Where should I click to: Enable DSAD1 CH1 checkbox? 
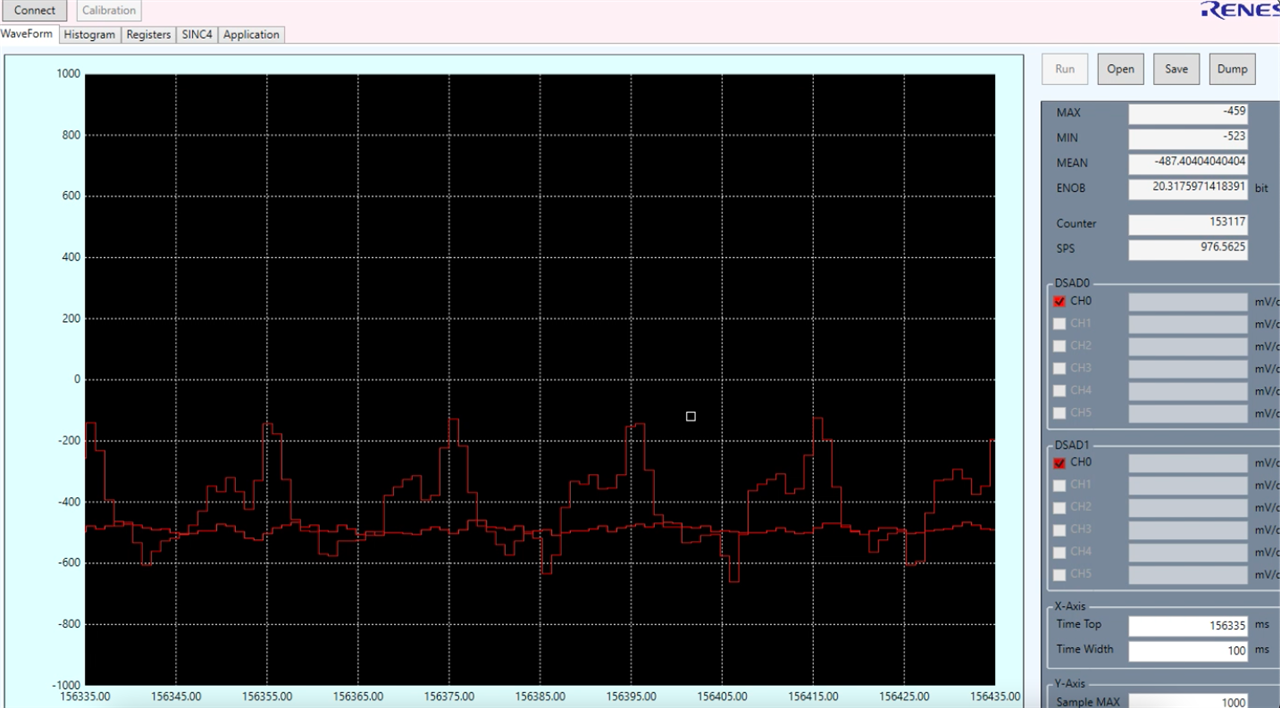(x=1059, y=485)
